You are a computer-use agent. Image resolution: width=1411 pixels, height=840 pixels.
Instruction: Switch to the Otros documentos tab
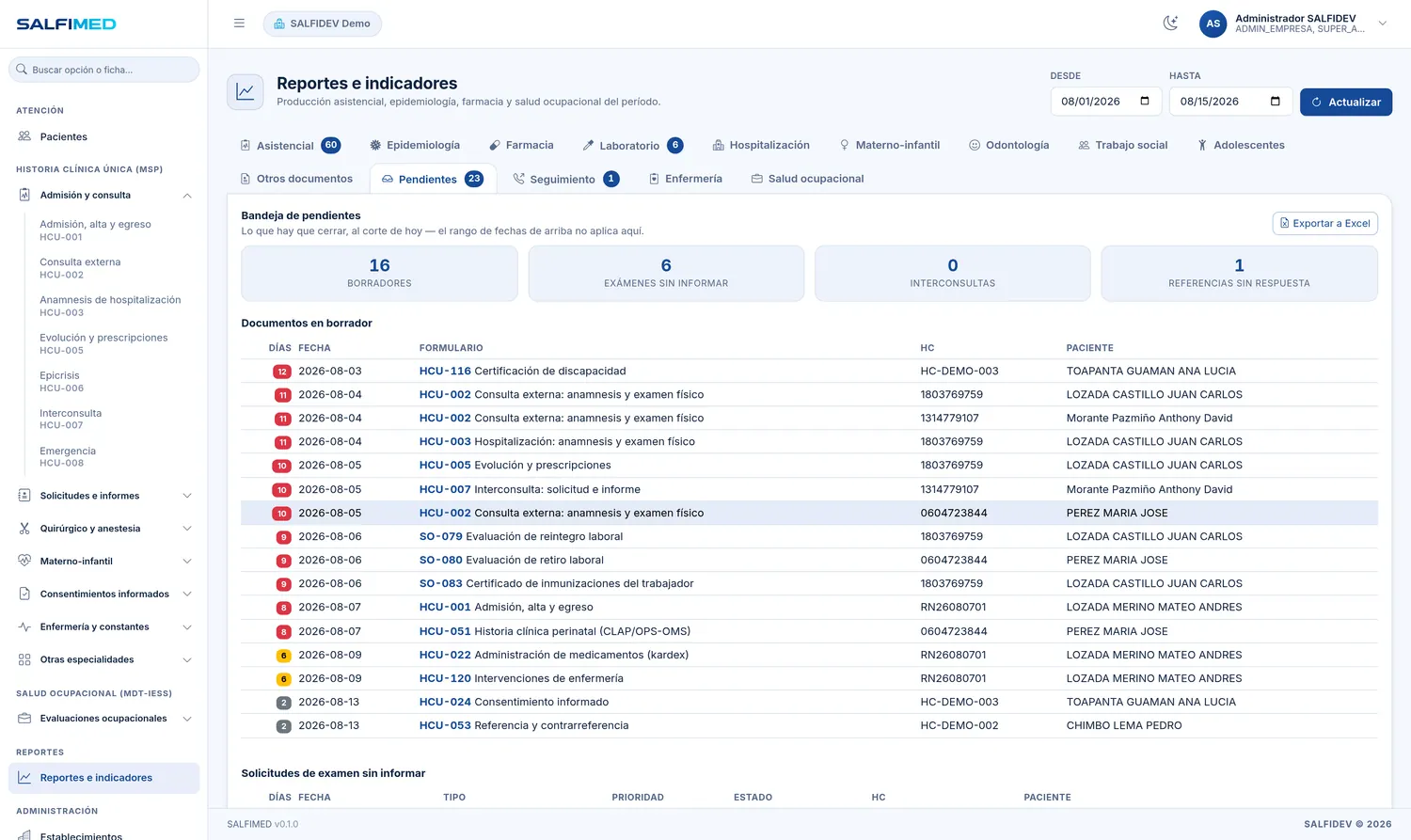(x=297, y=179)
